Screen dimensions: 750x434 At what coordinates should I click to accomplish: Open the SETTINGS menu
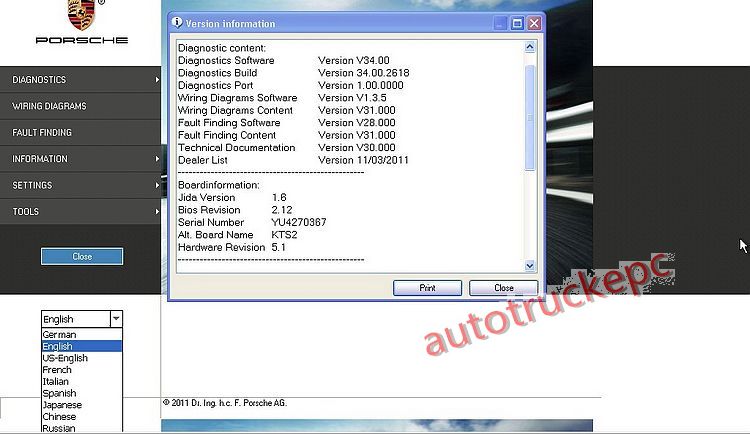(x=80, y=185)
